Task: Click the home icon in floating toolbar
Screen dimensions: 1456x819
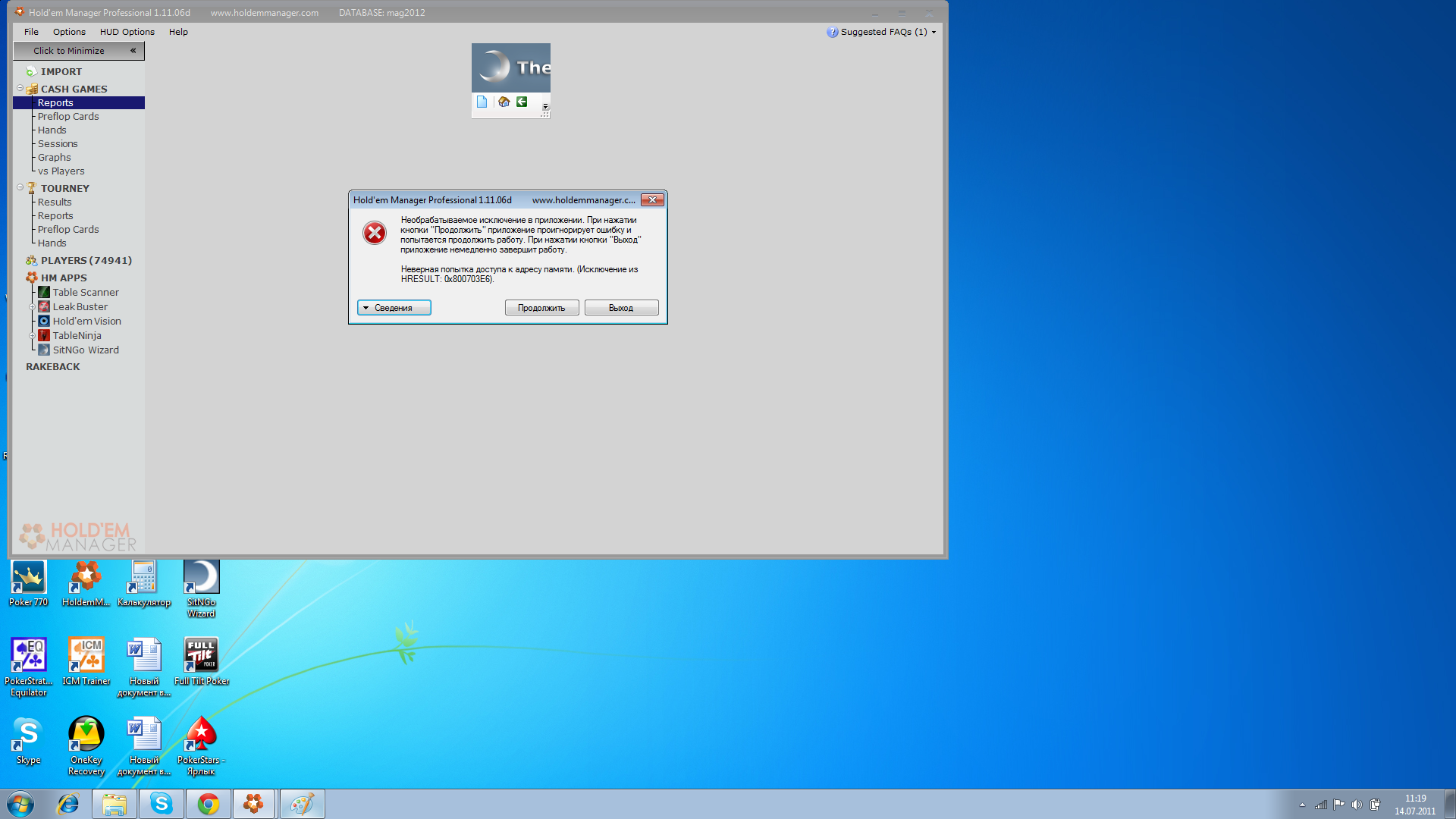Action: 504,102
